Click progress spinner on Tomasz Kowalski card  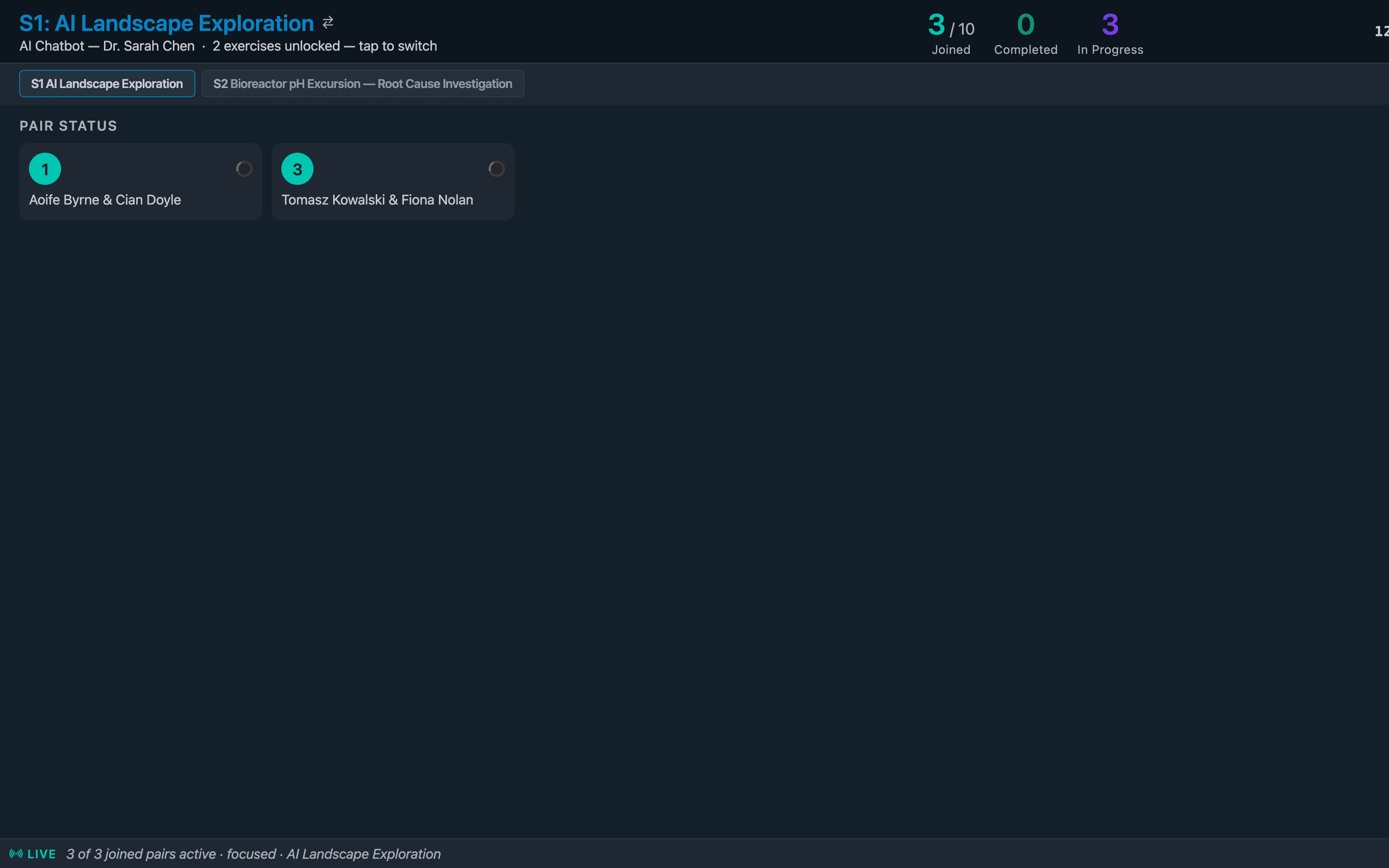[x=496, y=169]
